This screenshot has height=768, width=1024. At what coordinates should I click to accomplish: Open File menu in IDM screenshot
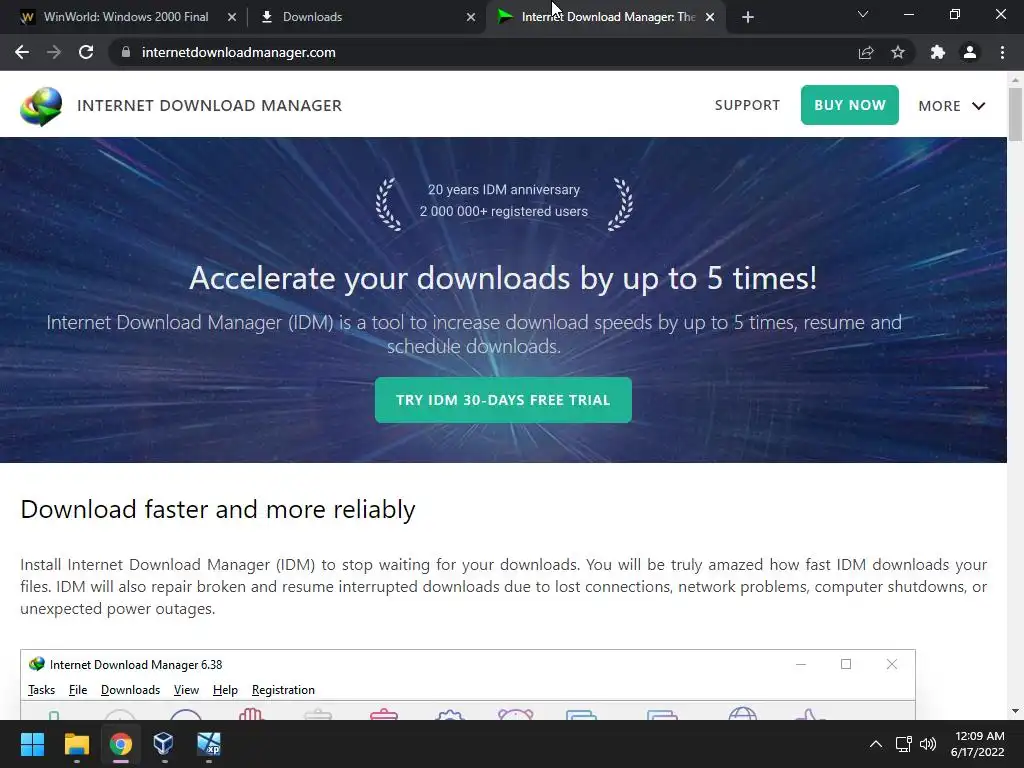[78, 690]
